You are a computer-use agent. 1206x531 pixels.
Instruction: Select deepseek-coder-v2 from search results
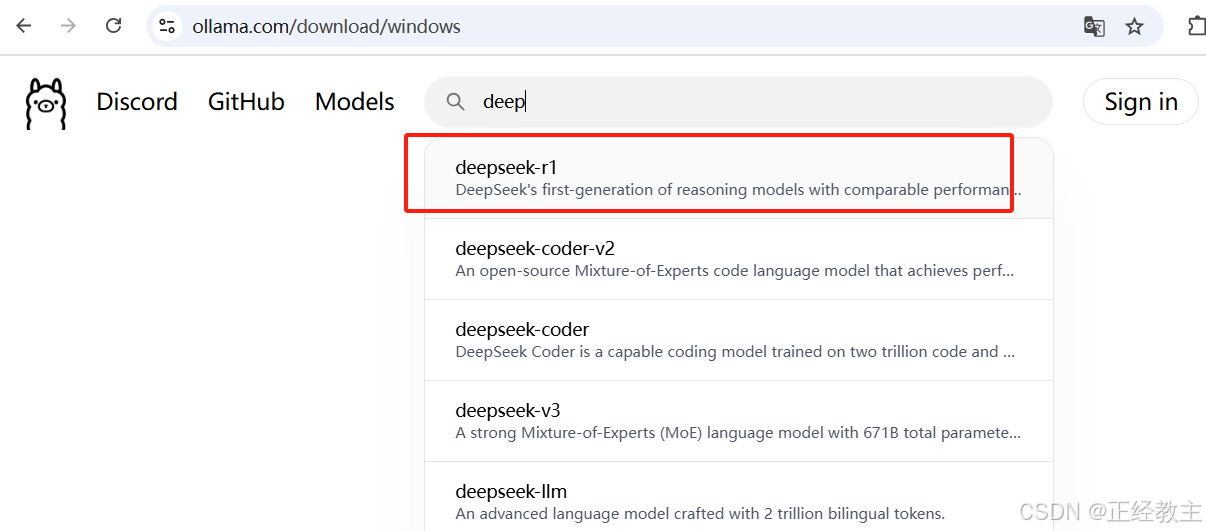tap(739, 259)
